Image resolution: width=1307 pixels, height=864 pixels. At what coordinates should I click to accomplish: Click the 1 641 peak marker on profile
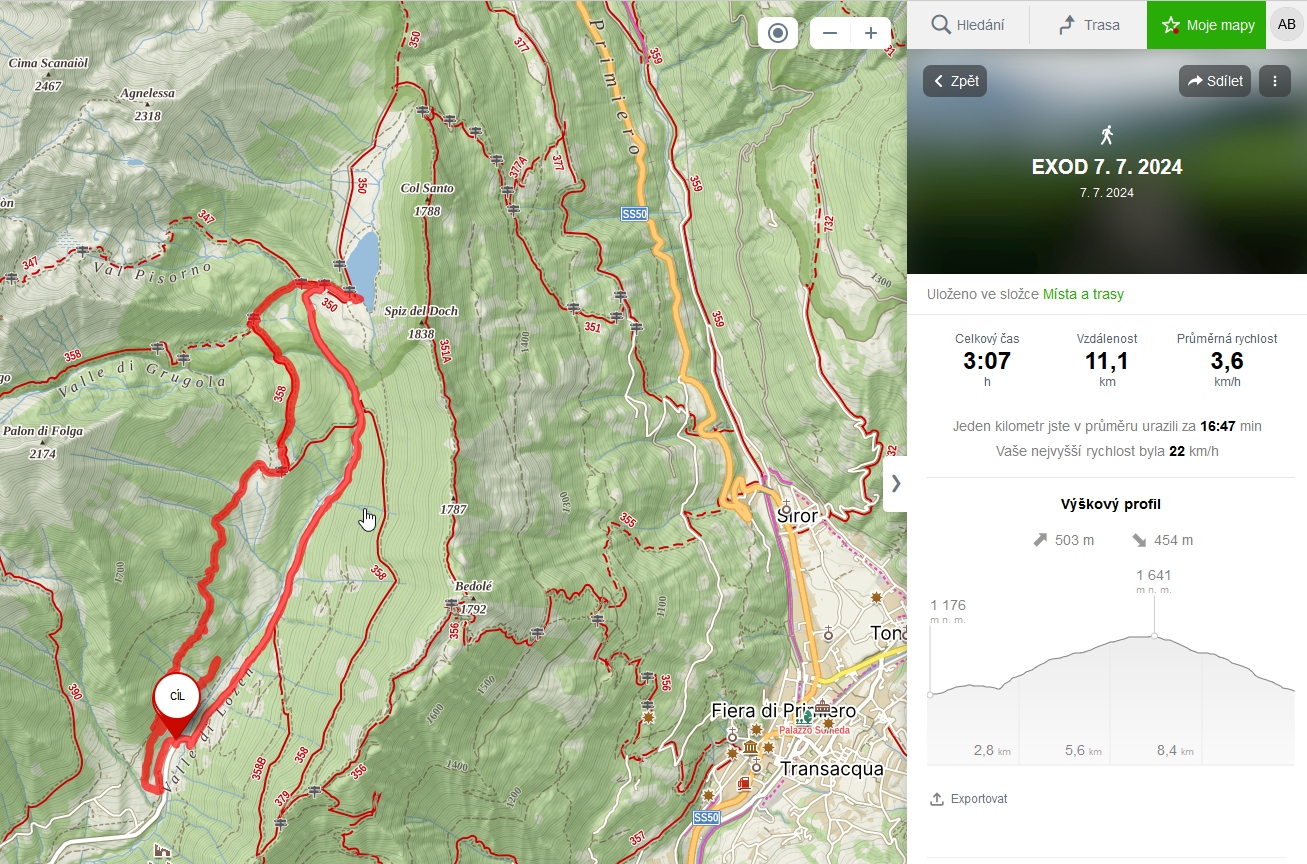(1155, 635)
